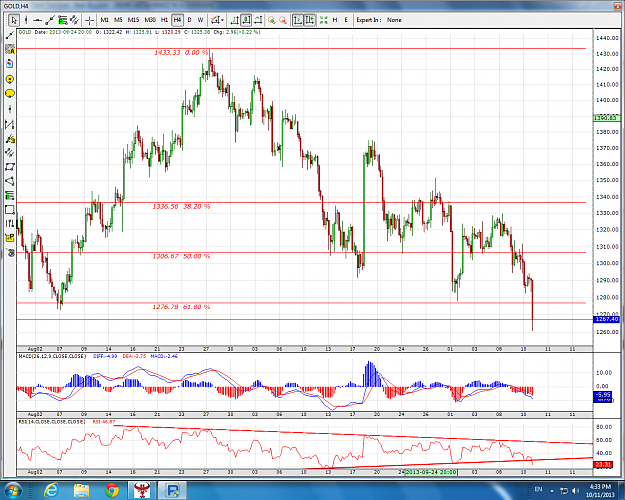
Task: Select the vertical line drawing tool
Action: point(26,20)
